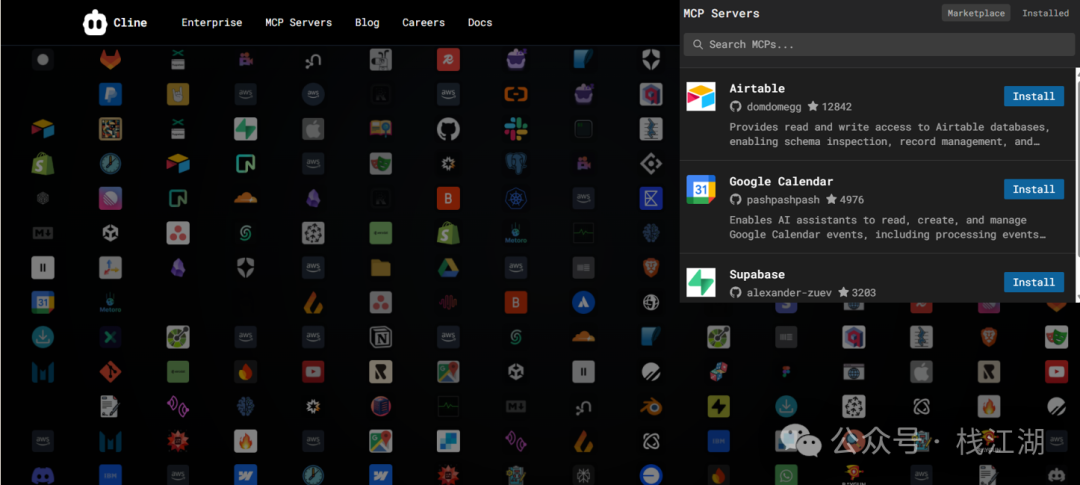Click the Google Calendar card title
This screenshot has width=1080, height=485.
(781, 182)
